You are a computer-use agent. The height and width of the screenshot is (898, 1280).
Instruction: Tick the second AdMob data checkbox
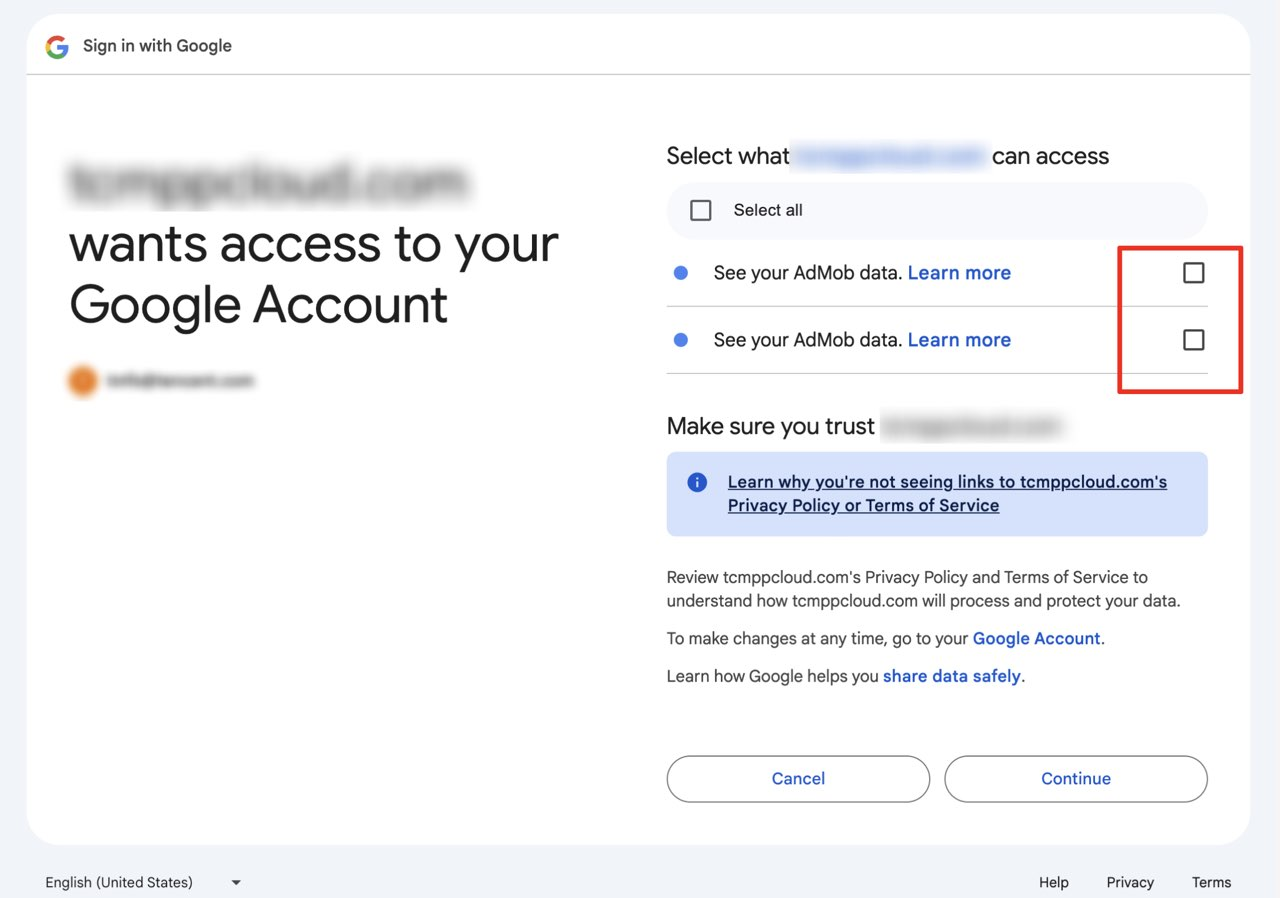[x=1193, y=340]
